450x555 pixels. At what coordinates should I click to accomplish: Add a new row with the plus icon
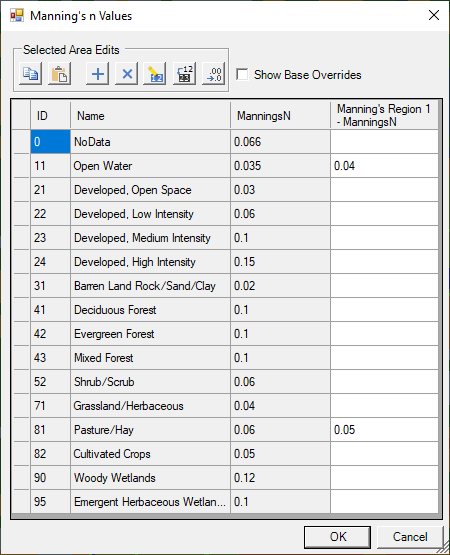click(97, 74)
